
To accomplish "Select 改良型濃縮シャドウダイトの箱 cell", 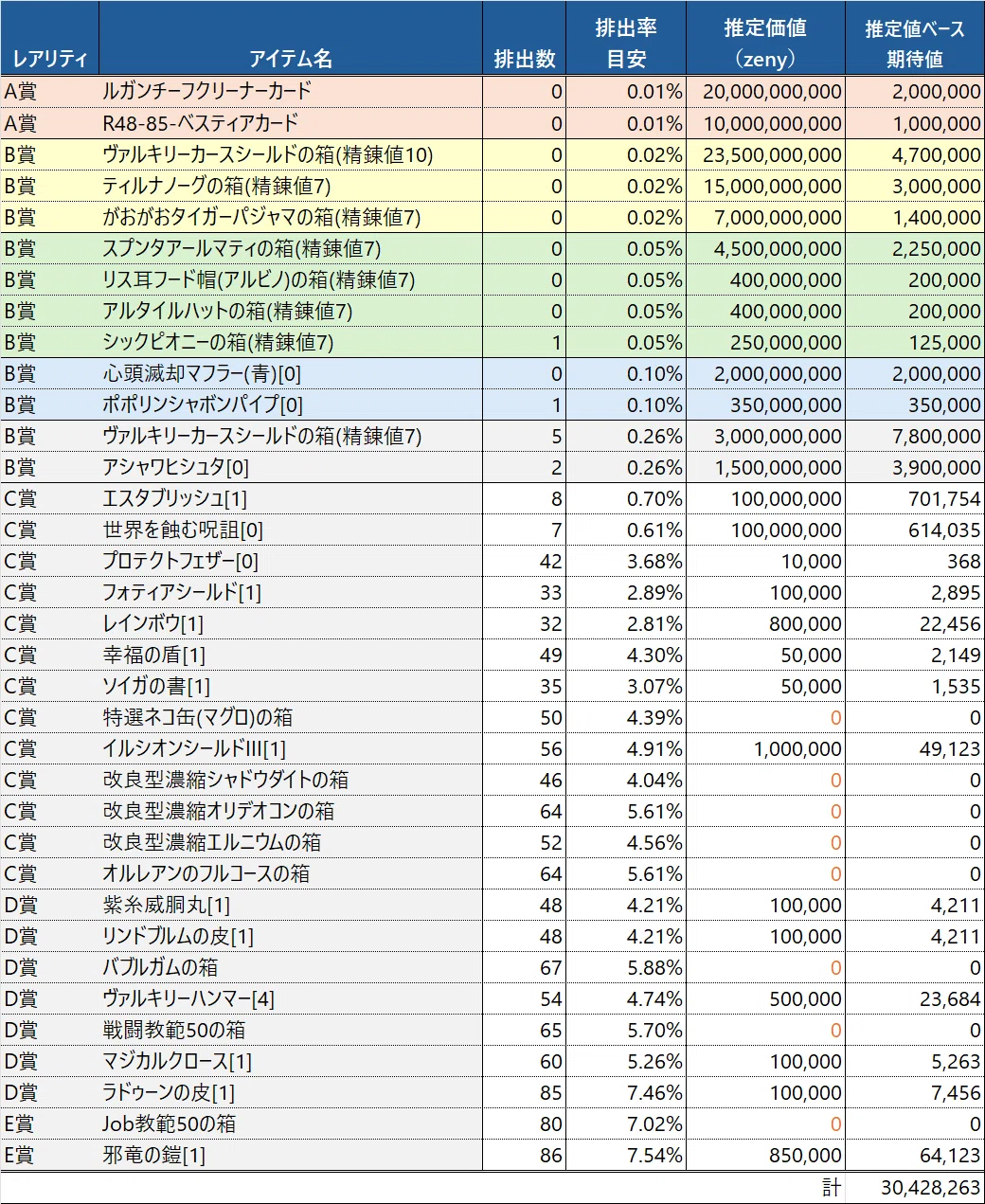I will click(291, 780).
